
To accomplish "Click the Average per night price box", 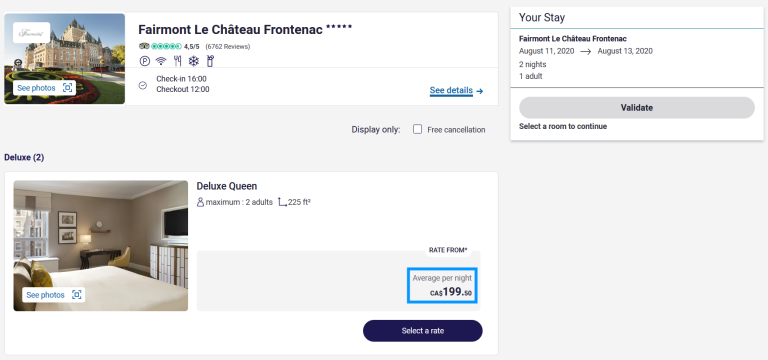I will 442,286.
